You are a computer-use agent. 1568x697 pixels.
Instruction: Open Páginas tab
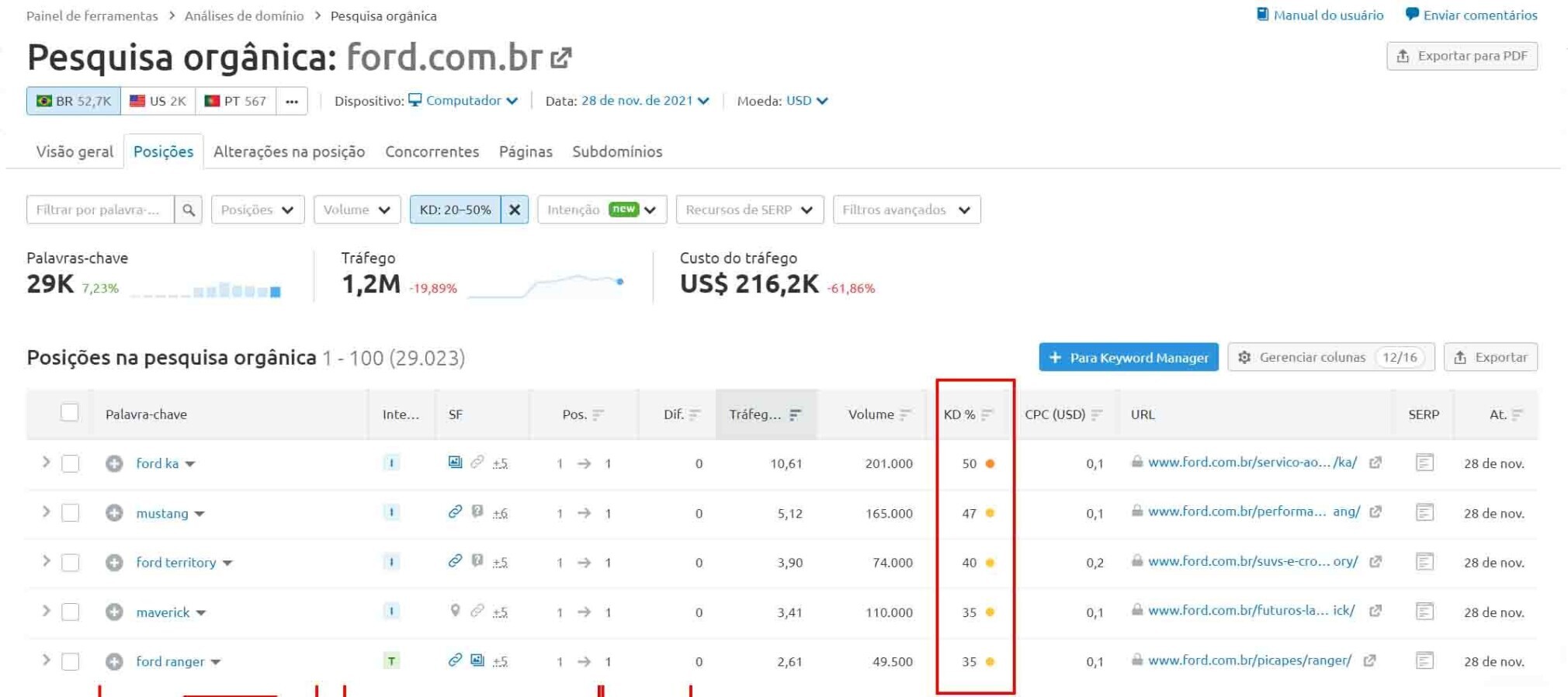(x=526, y=151)
